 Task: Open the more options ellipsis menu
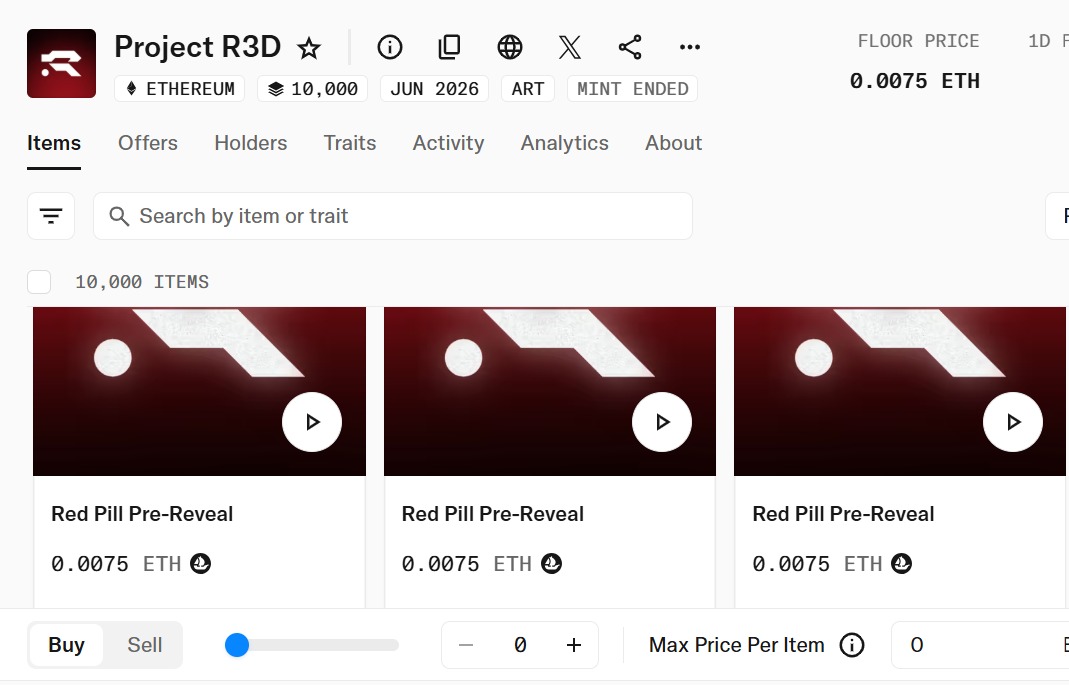point(690,47)
